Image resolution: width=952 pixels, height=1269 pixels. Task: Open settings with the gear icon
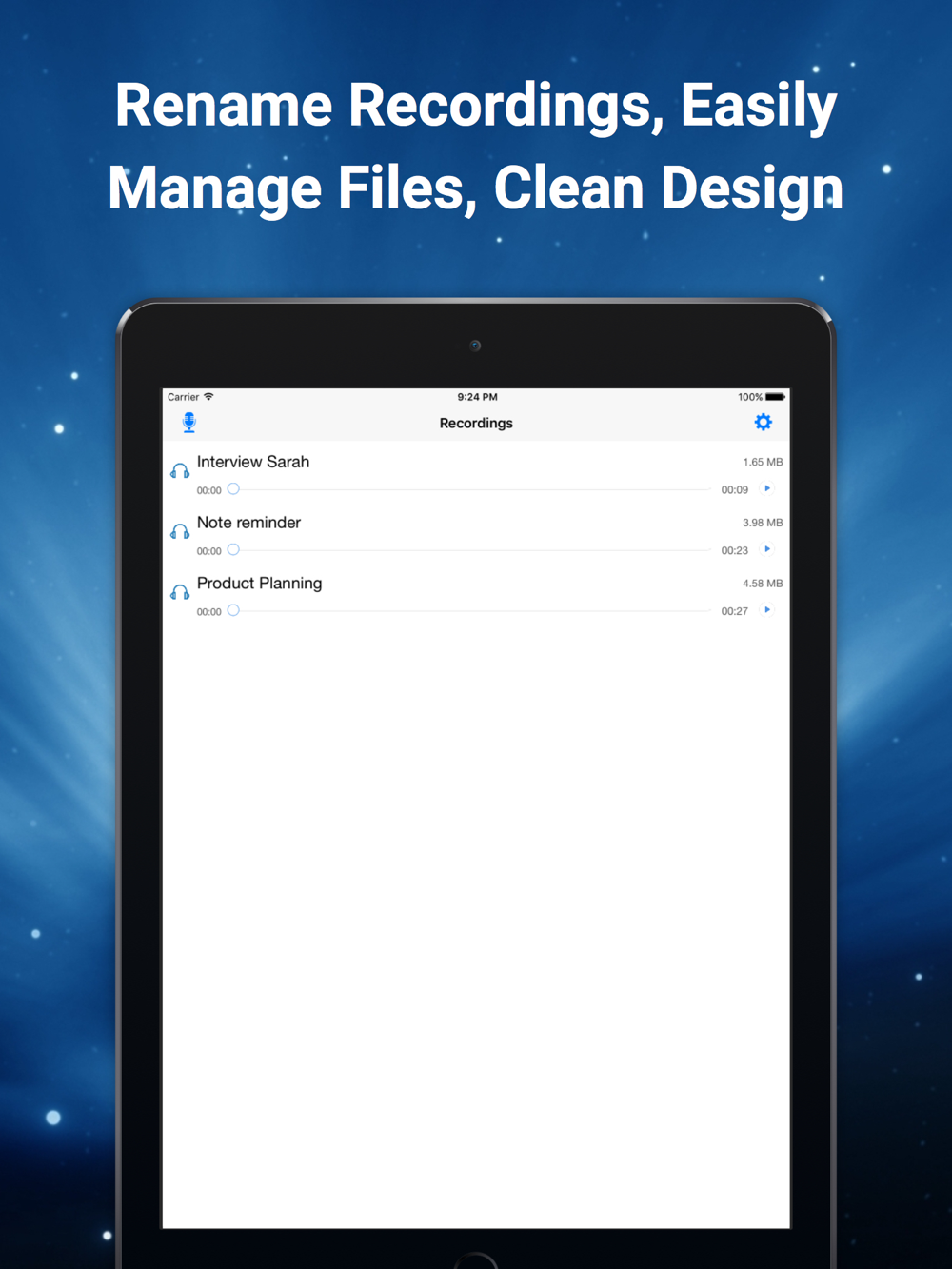(x=763, y=422)
